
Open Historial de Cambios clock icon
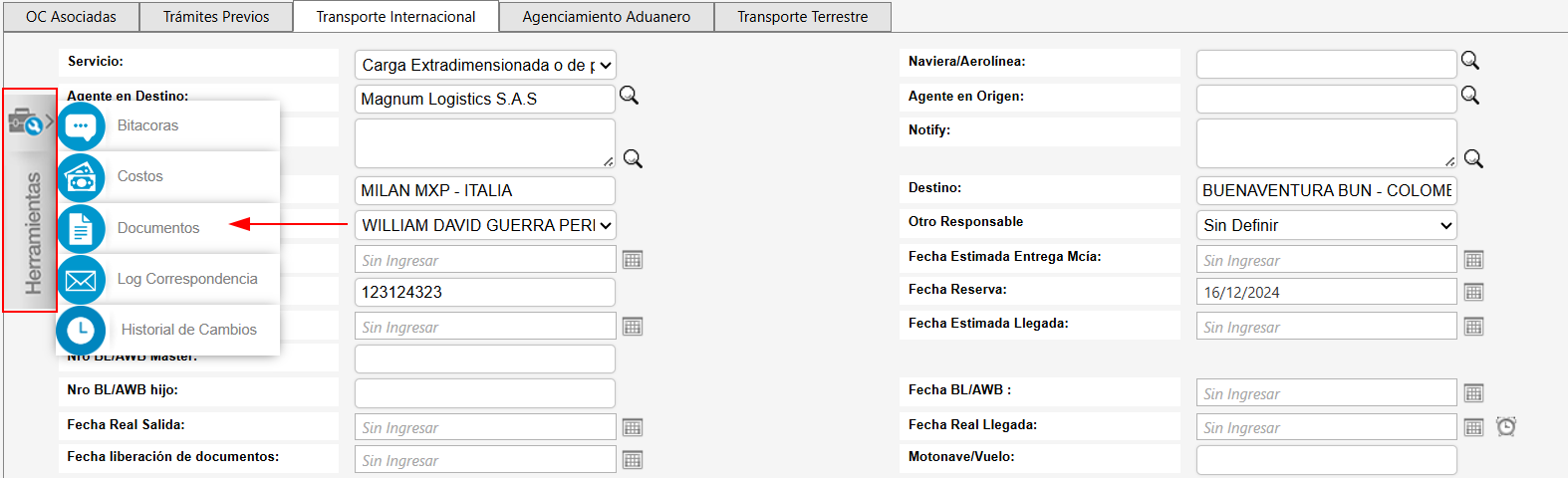tap(81, 330)
